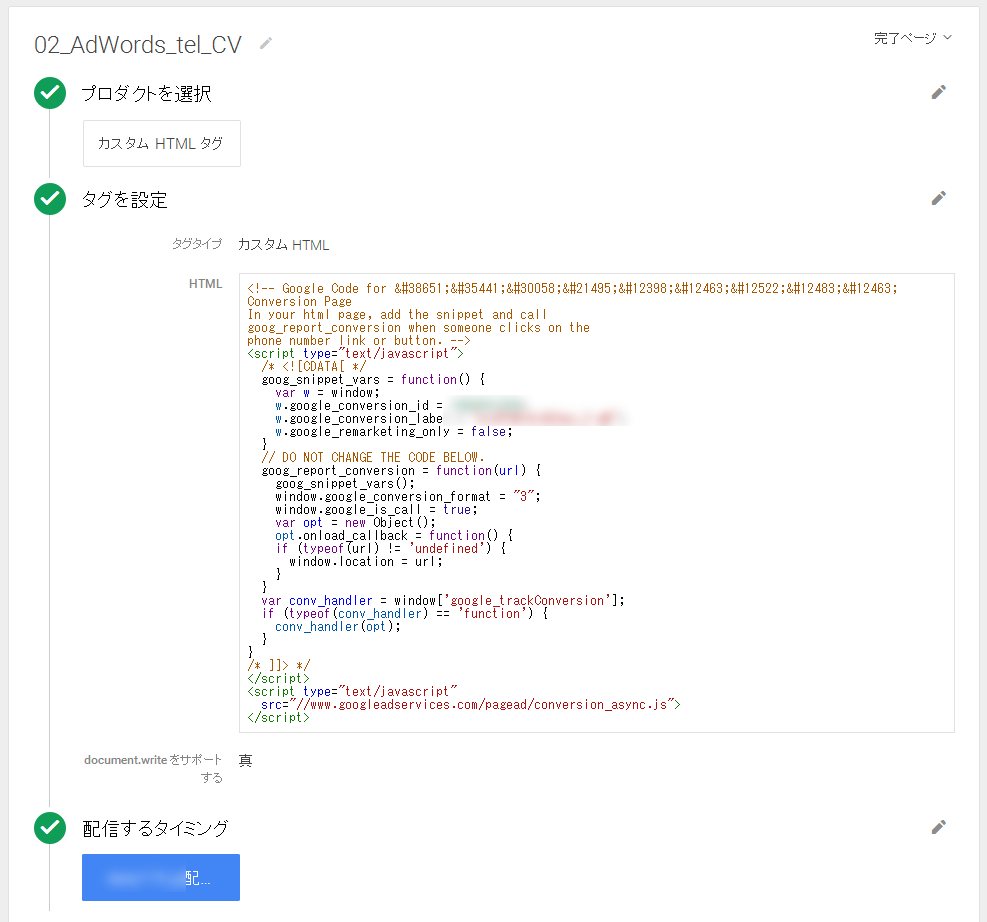Click the line window.location = url;
The width and height of the screenshot is (987, 922).
(366, 561)
